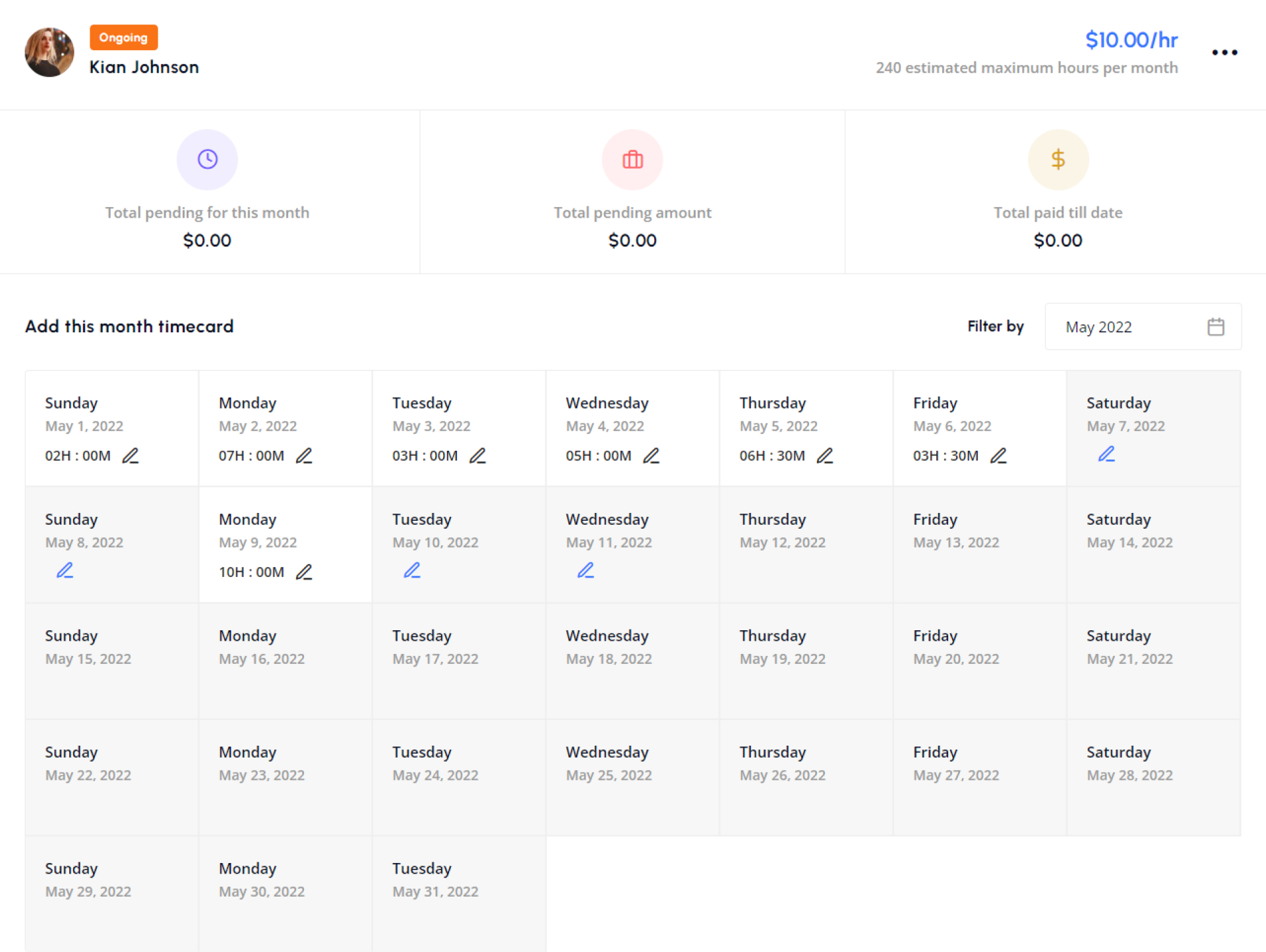Click the briefcase total pending amount icon
The width and height of the screenshot is (1266, 952).
point(632,160)
